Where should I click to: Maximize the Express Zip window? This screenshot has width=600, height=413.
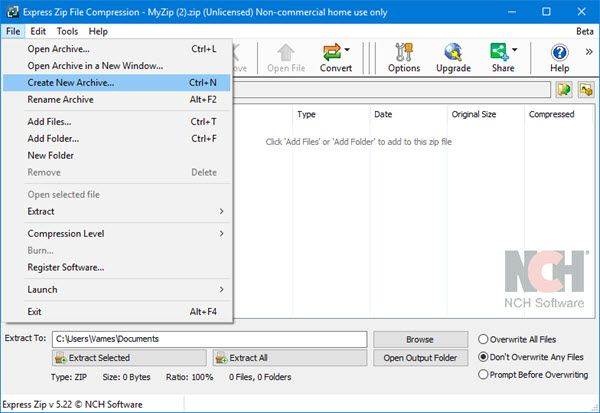(546, 12)
